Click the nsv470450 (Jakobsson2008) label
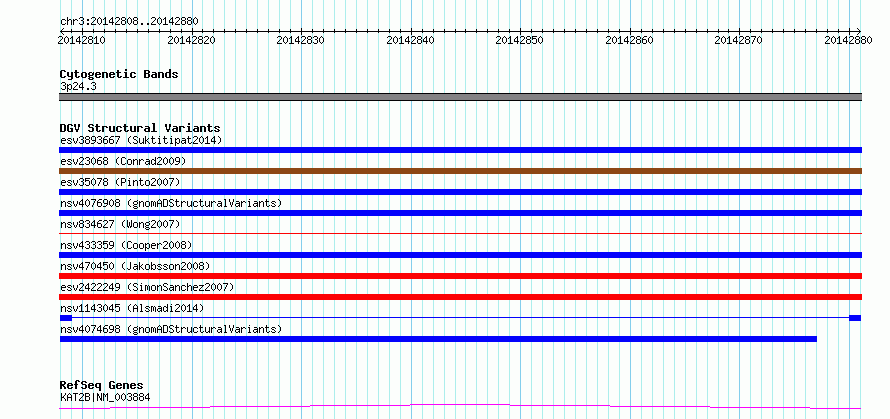The height and width of the screenshot is (419, 890). (135, 266)
